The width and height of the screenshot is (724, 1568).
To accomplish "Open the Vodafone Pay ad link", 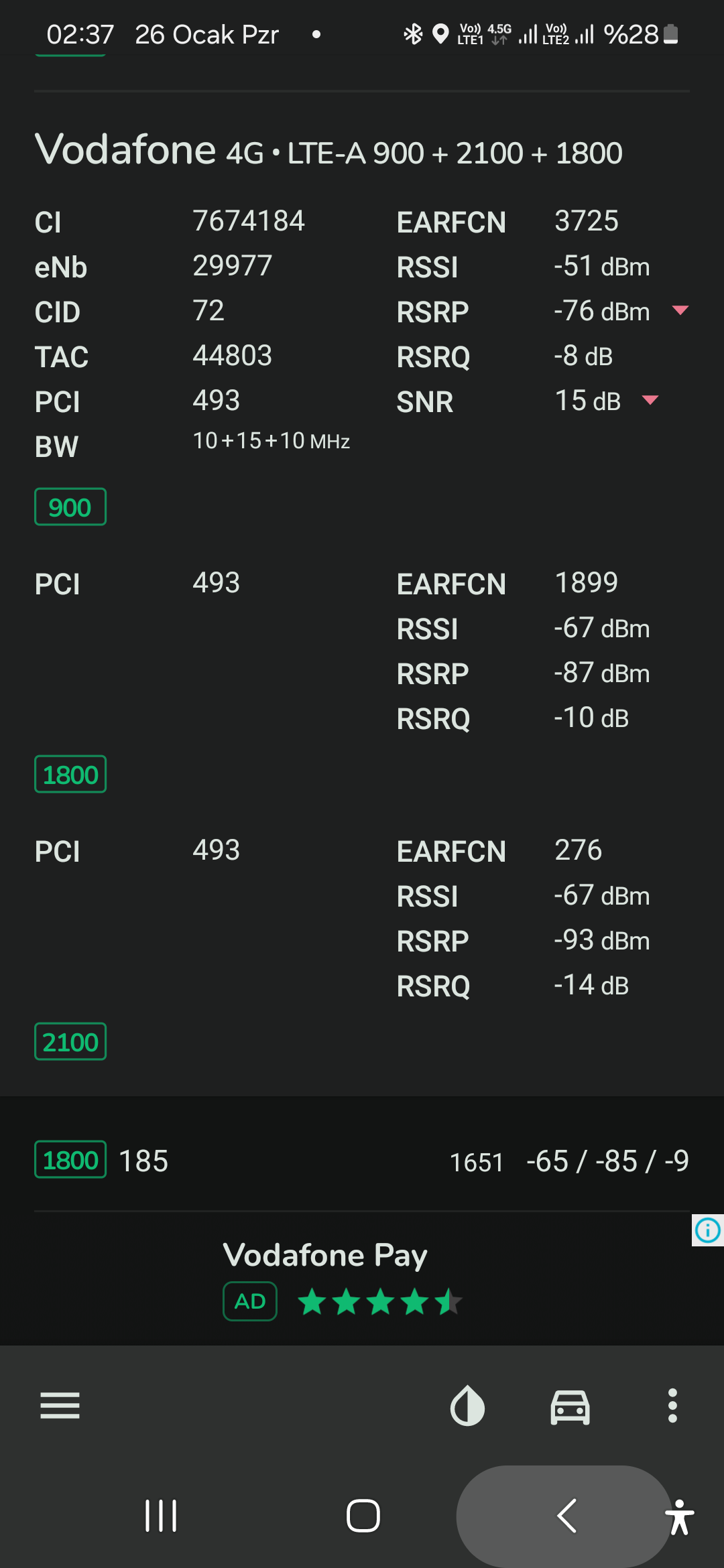I will coord(325,1255).
